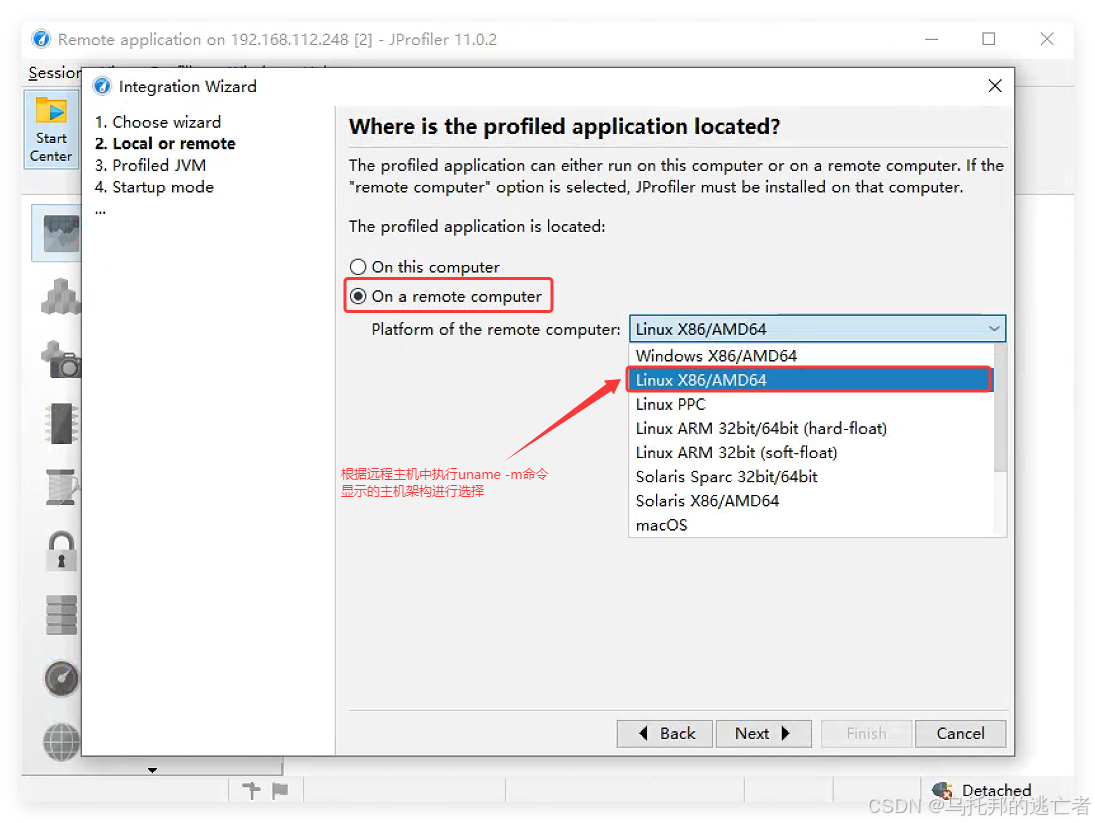Select the On this computer radio button

point(358,267)
